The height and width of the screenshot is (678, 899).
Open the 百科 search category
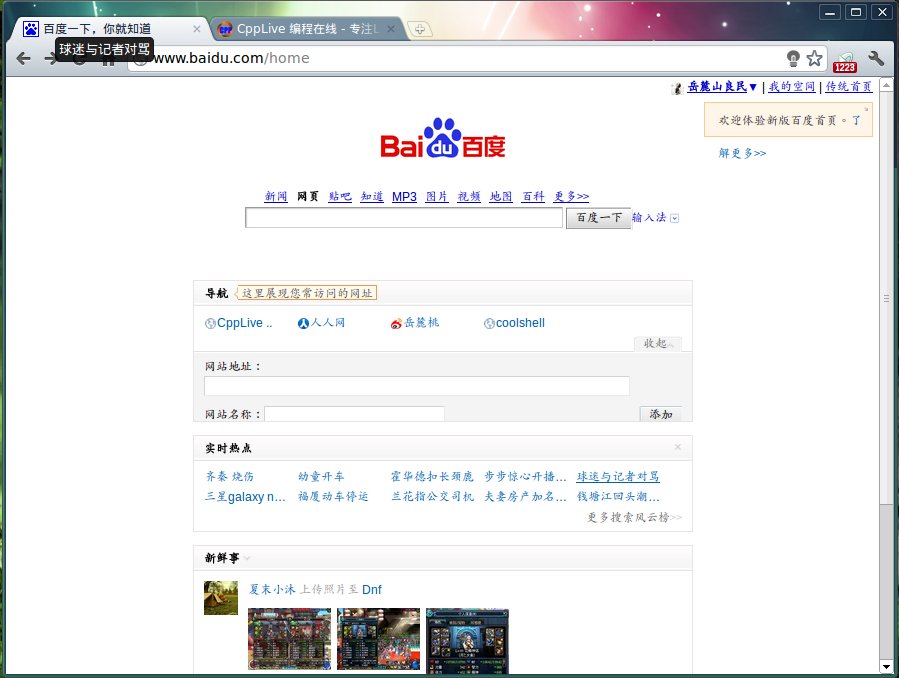pyautogui.click(x=533, y=197)
